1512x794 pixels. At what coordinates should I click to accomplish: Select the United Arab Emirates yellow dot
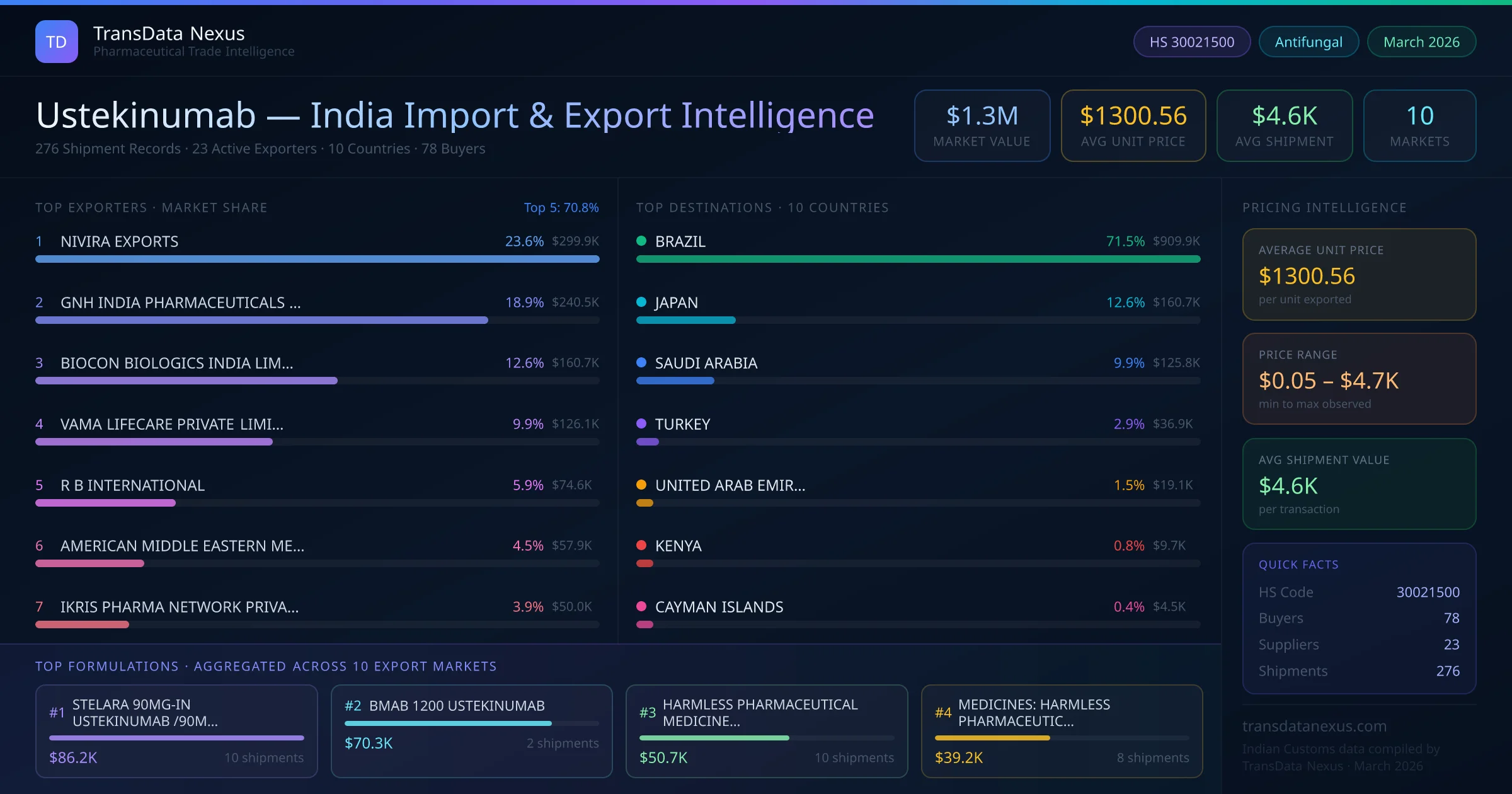(641, 485)
